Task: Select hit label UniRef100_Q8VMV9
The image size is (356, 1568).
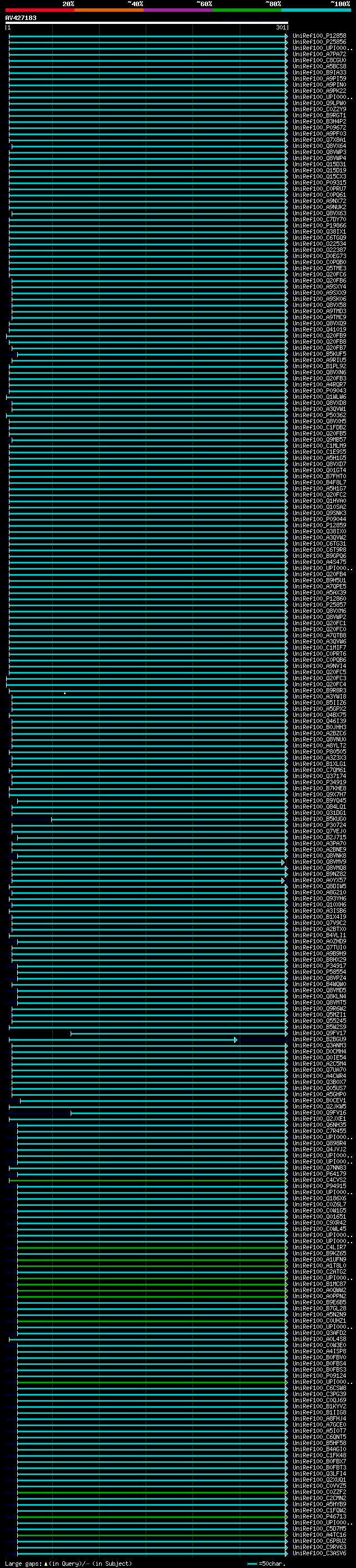Action: point(319,862)
